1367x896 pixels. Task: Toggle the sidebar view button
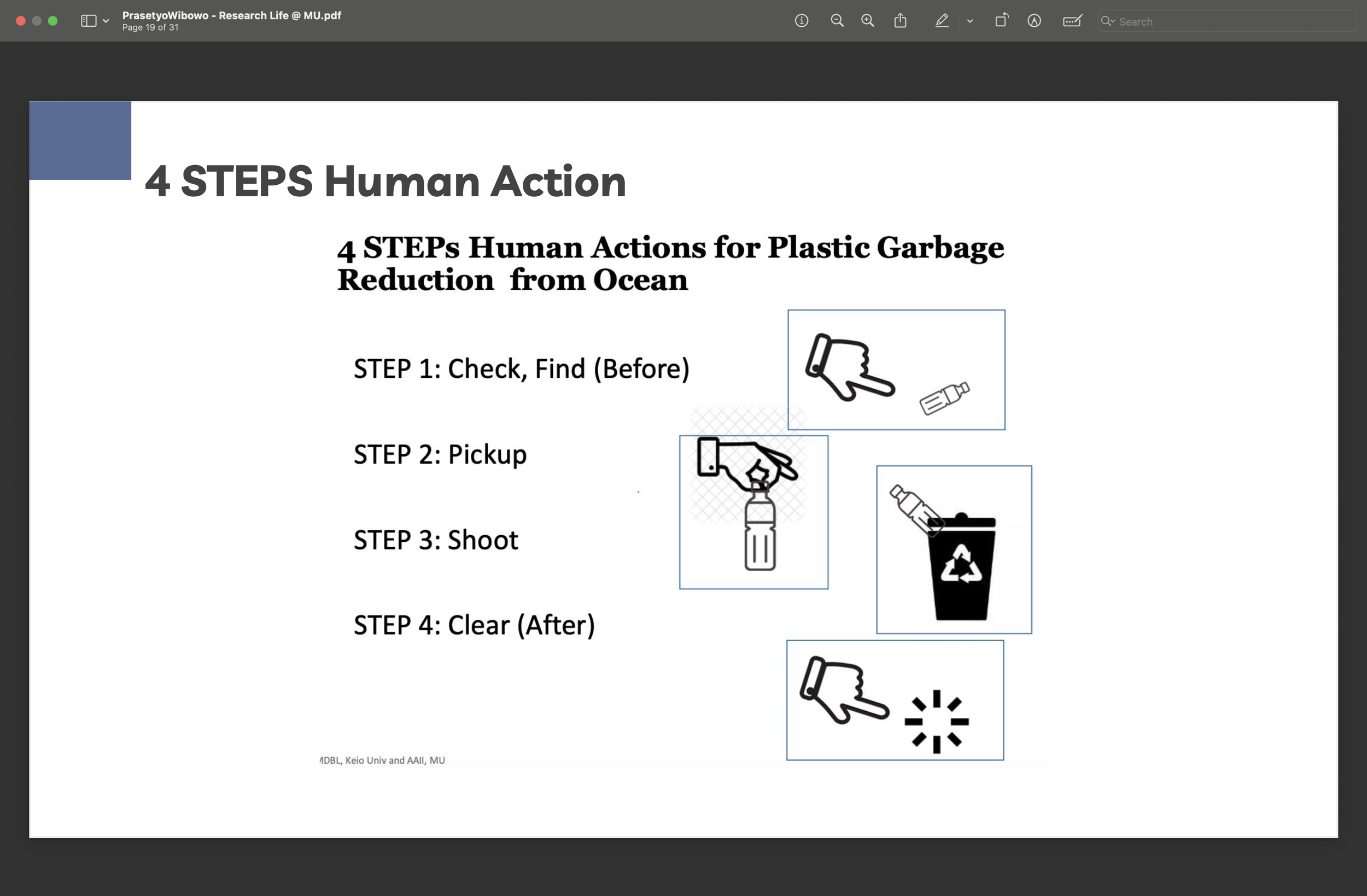88,21
